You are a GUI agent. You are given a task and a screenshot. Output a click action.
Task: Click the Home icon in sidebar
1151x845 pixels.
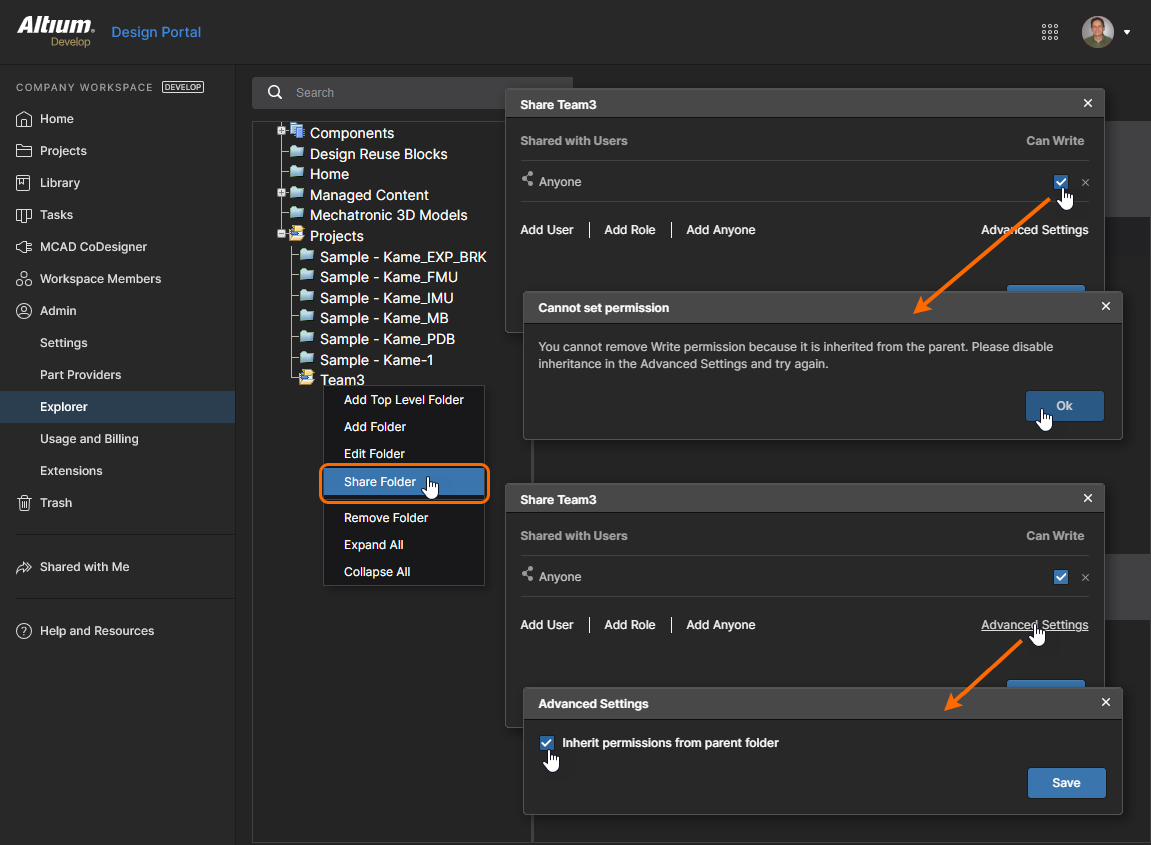[x=24, y=119]
